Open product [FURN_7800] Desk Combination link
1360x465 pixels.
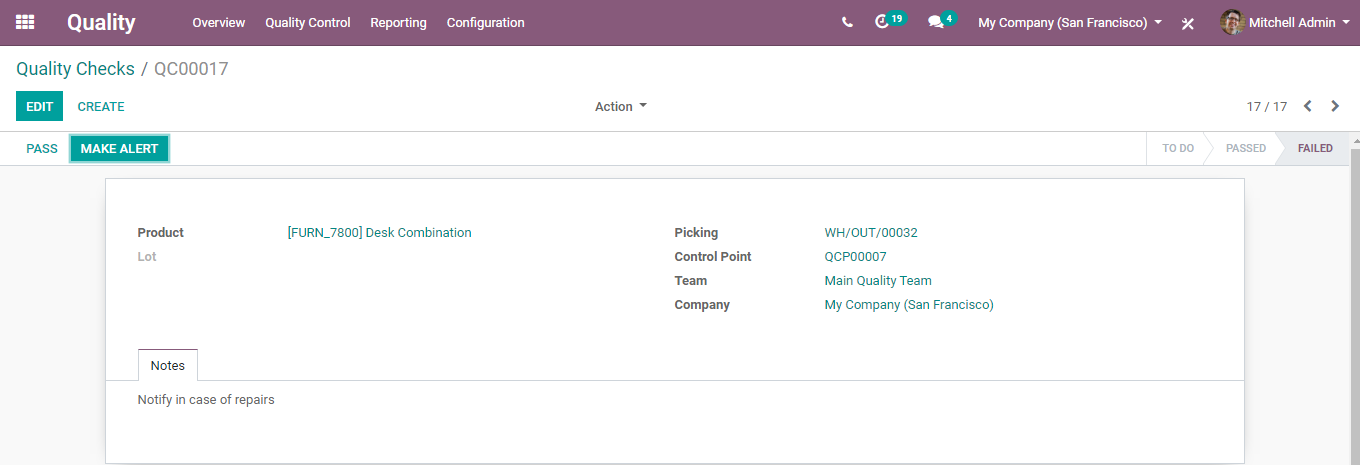[x=379, y=232]
